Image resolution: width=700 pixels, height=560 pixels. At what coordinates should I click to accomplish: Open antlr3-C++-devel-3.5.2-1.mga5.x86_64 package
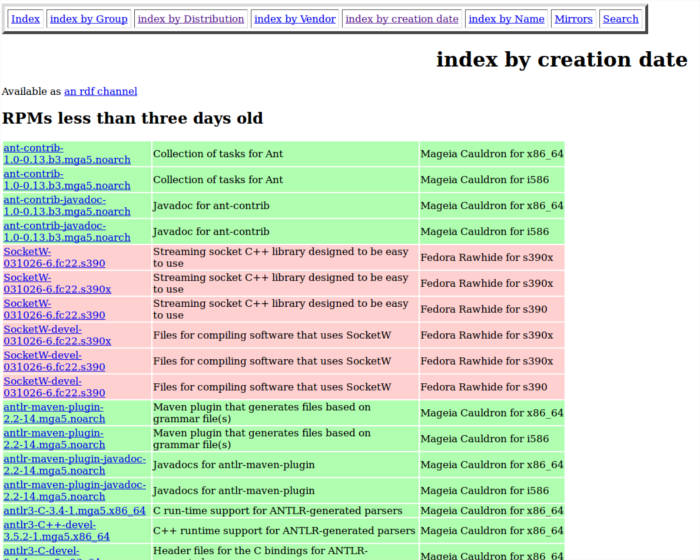pos(57,531)
